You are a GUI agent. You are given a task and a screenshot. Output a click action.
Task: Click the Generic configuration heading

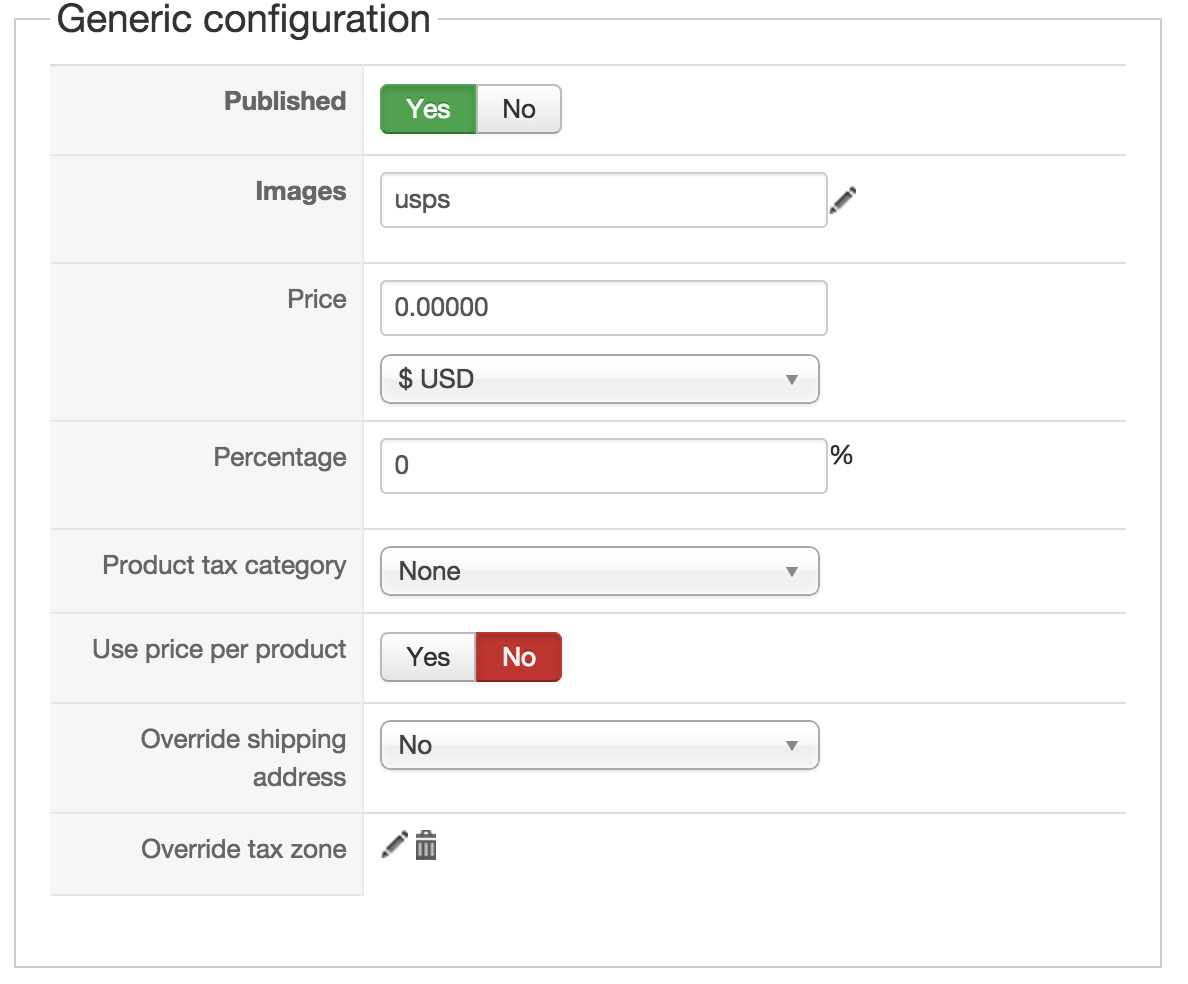(243, 18)
